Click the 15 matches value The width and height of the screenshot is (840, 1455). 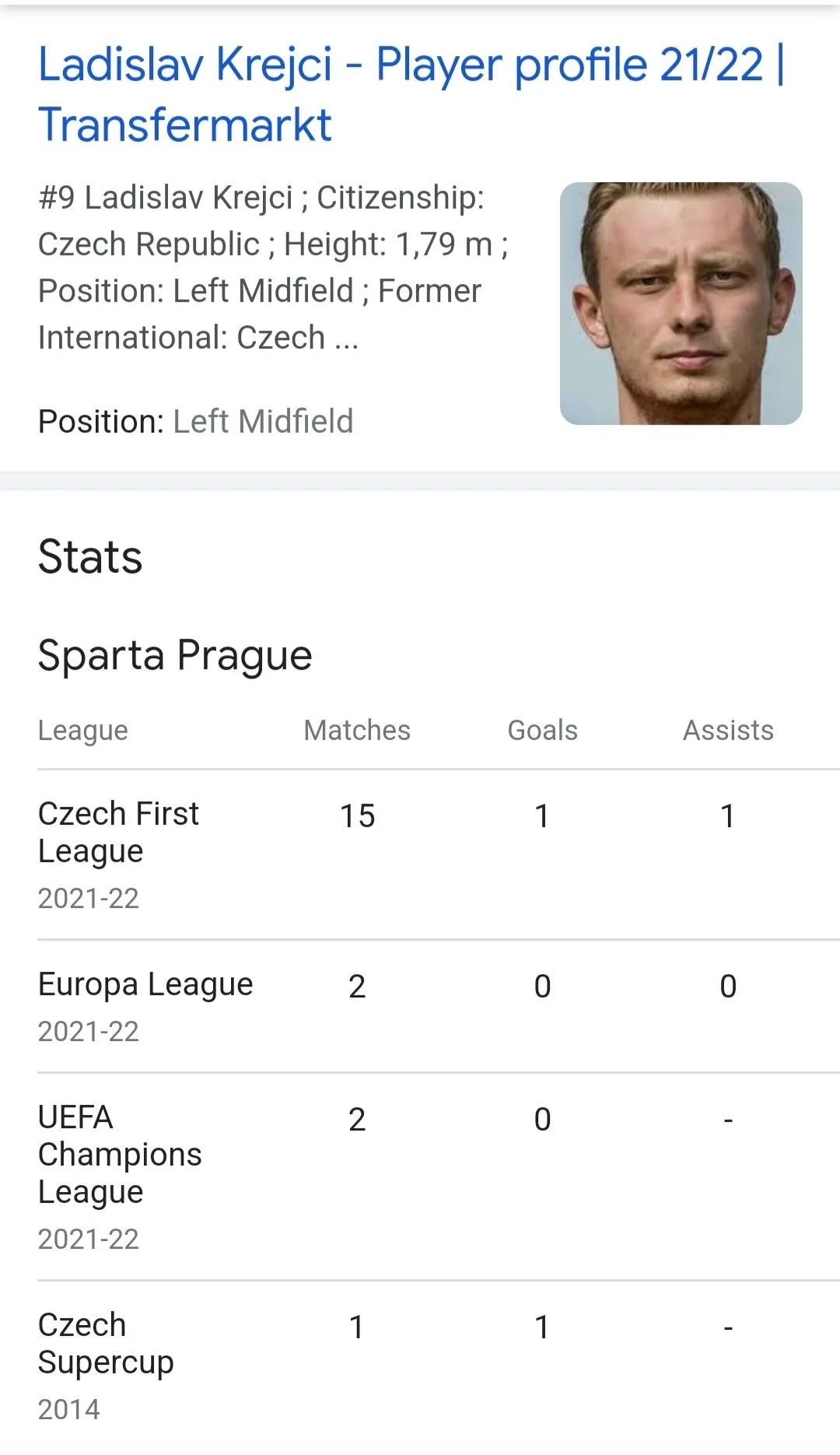[357, 816]
